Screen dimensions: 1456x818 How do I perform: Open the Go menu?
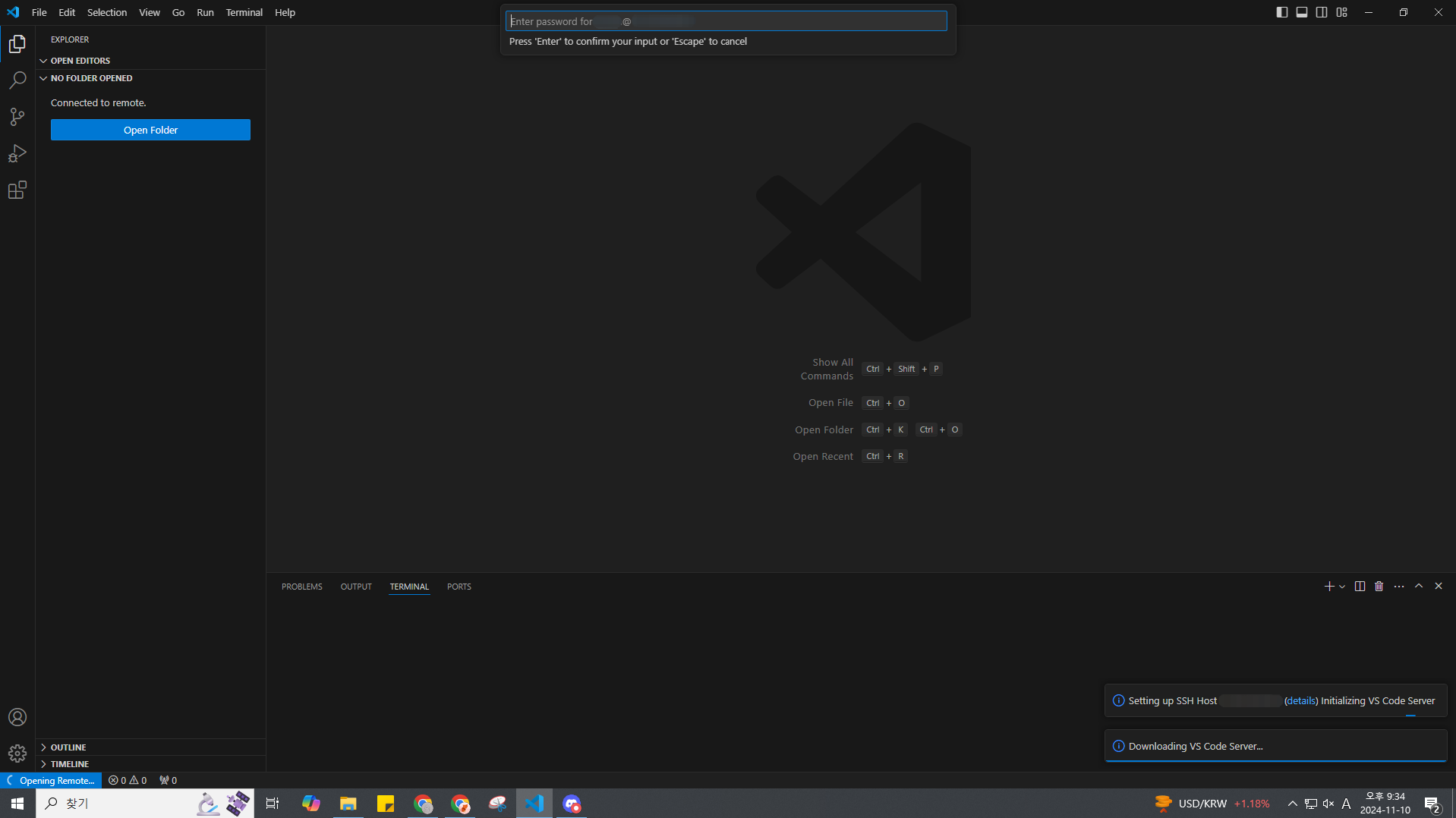(x=178, y=12)
